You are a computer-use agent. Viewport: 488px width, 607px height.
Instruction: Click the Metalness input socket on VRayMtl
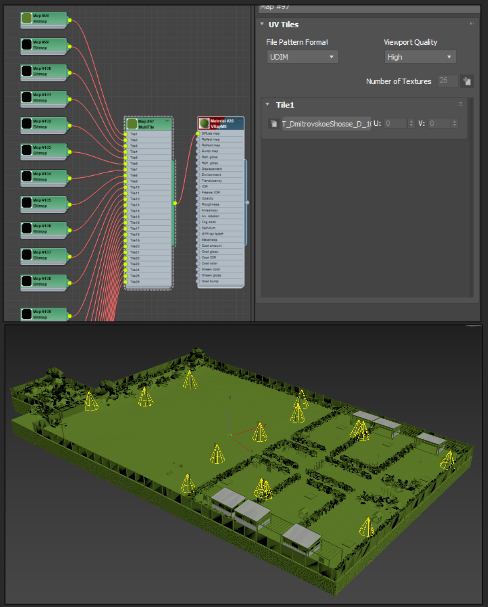click(198, 240)
